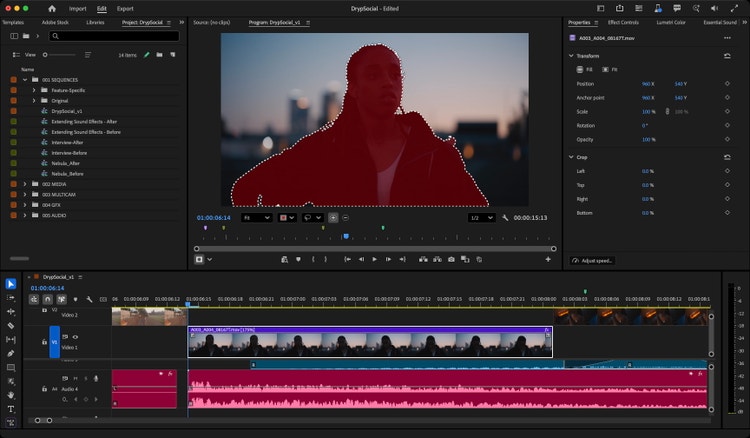Viewport: 750px width, 438px height.
Task: Select the Rectangle tool
Action: pos(11,367)
